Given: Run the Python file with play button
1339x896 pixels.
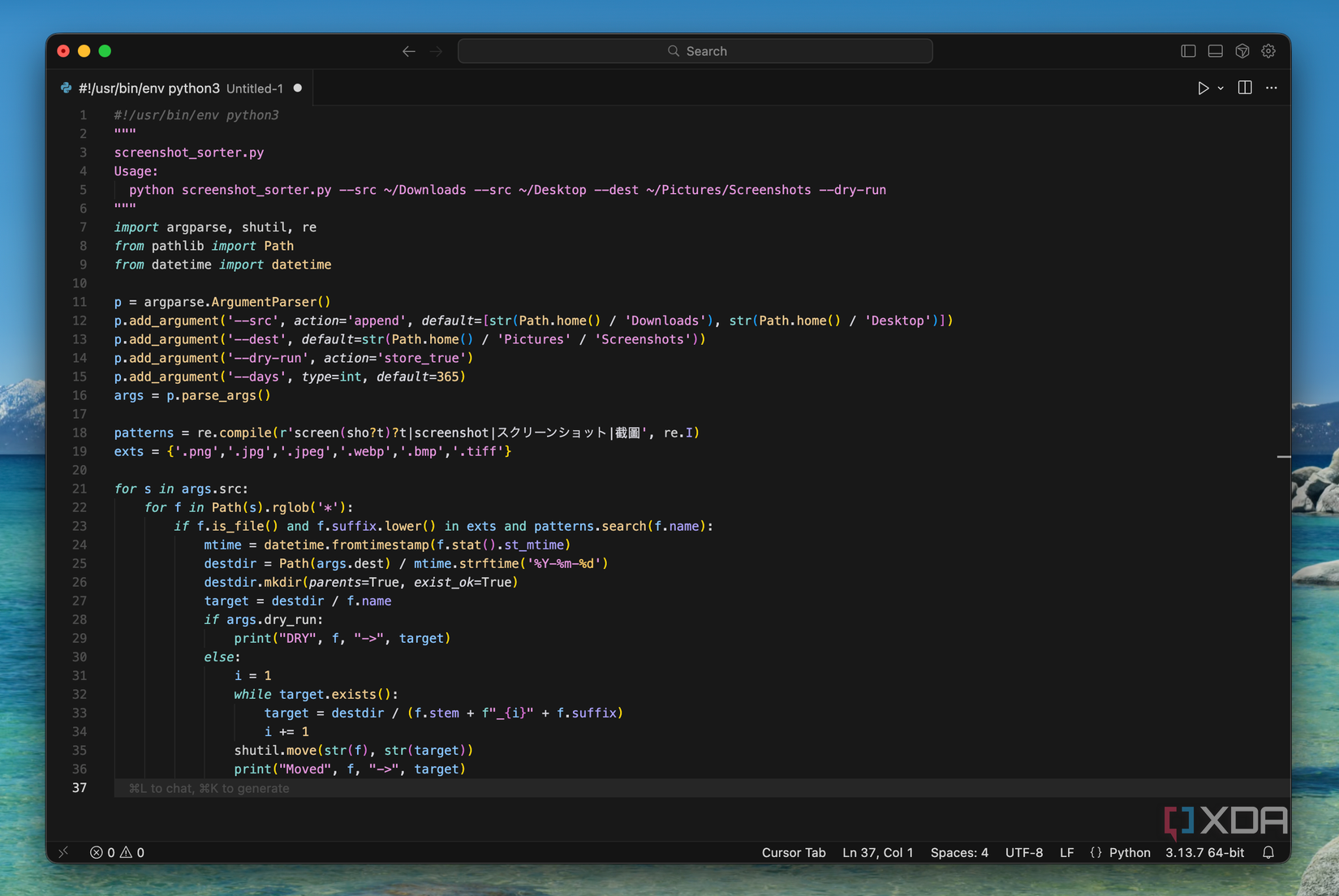Looking at the screenshot, I should pyautogui.click(x=1203, y=88).
